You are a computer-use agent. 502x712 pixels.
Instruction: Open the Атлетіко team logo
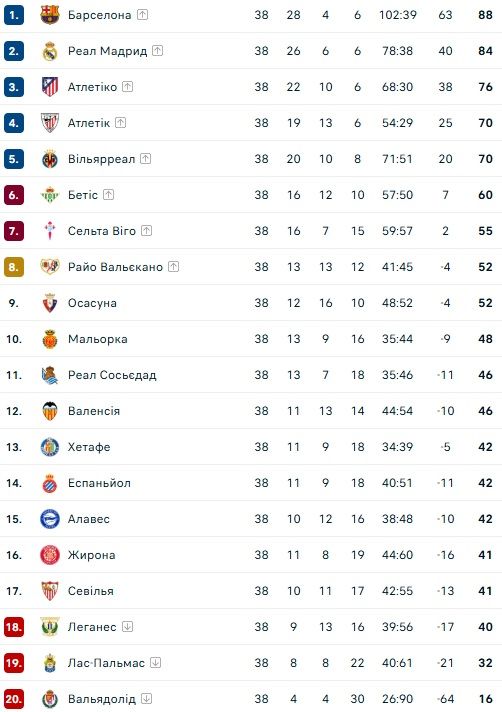[x=50, y=87]
